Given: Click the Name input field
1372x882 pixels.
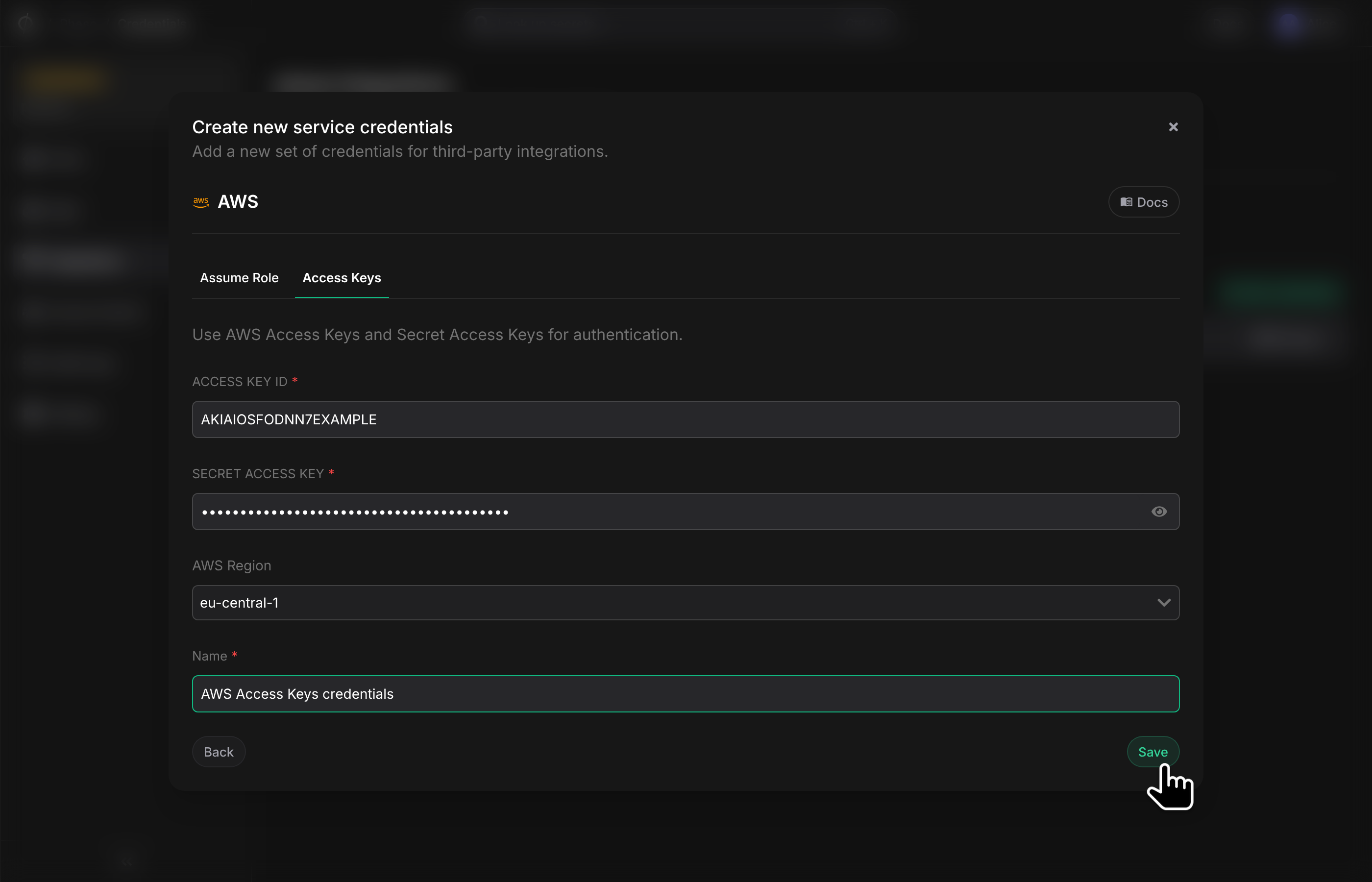Looking at the screenshot, I should [x=686, y=694].
